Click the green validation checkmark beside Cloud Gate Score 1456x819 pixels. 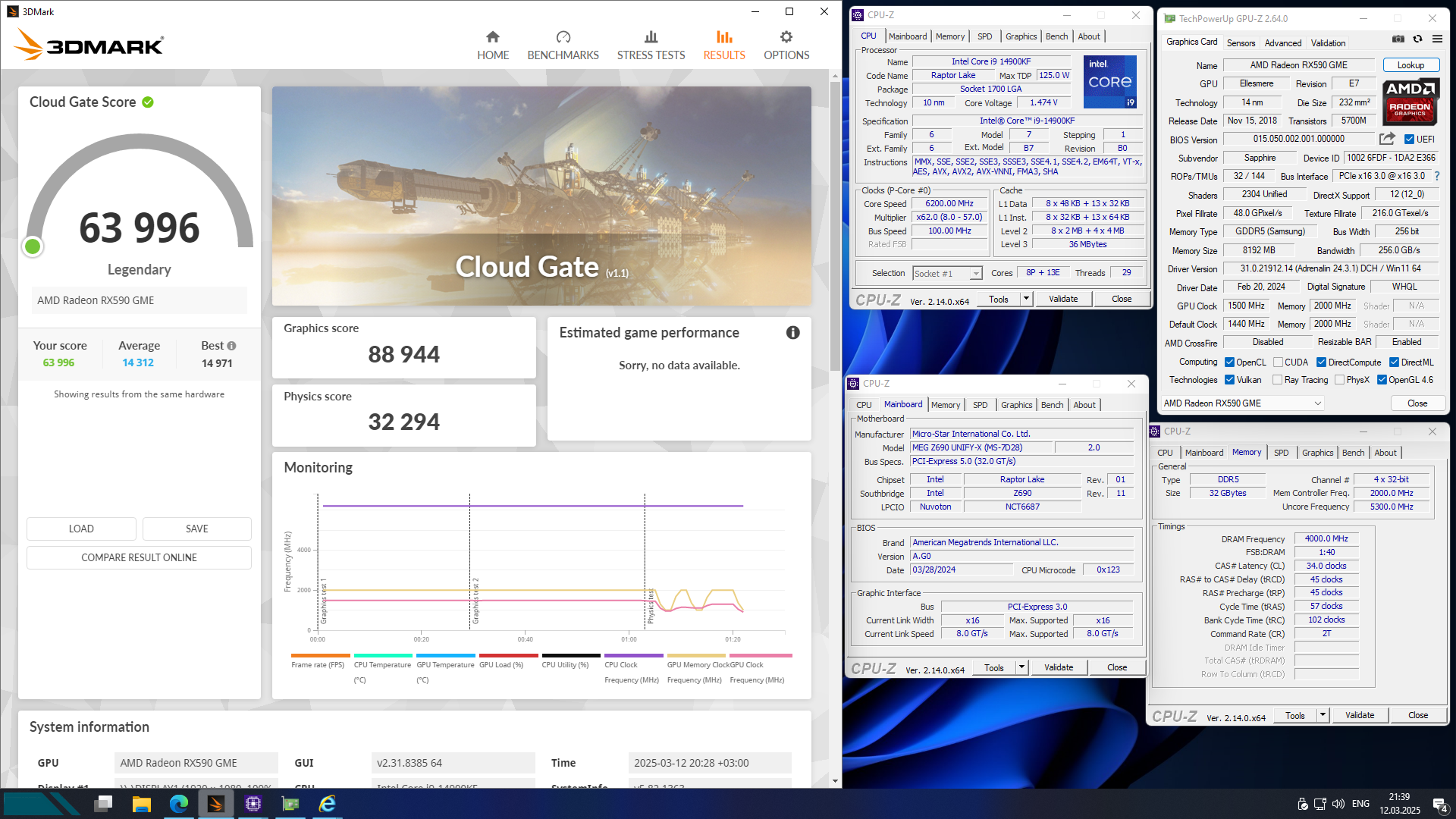[148, 102]
